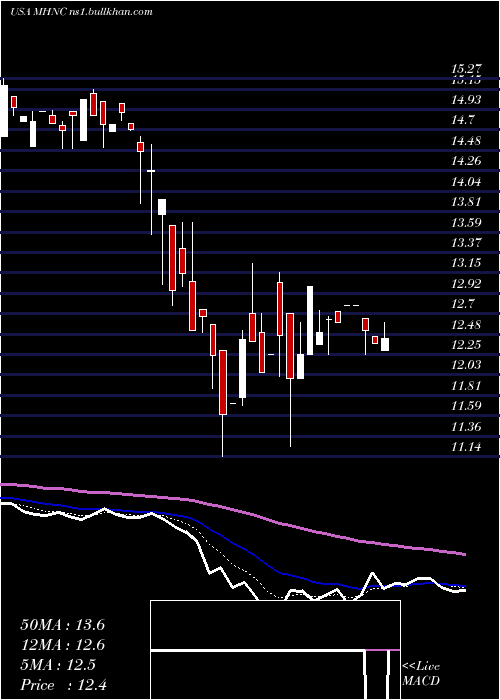
Task: Click the 14.7 price axis label
Action: click(x=462, y=120)
